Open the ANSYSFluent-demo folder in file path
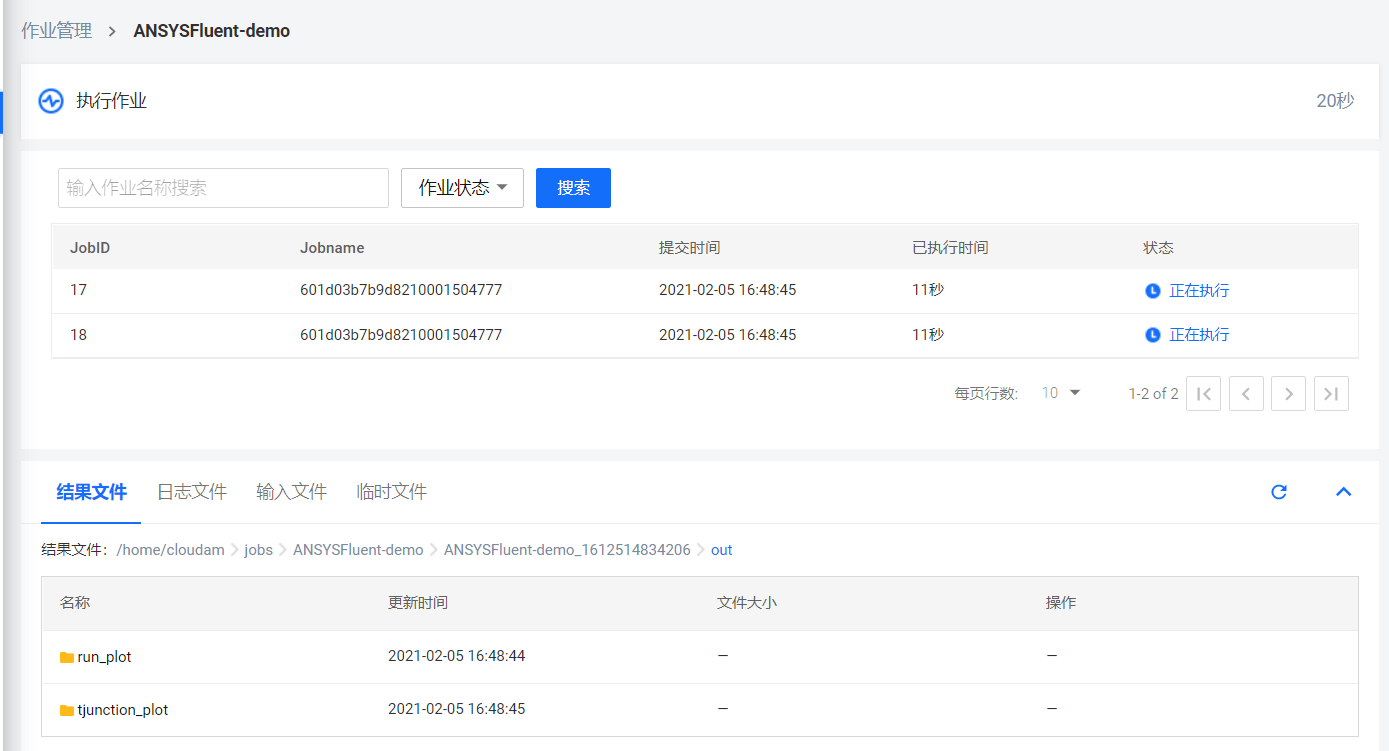Viewport: 1389px width, 751px height. [x=358, y=550]
